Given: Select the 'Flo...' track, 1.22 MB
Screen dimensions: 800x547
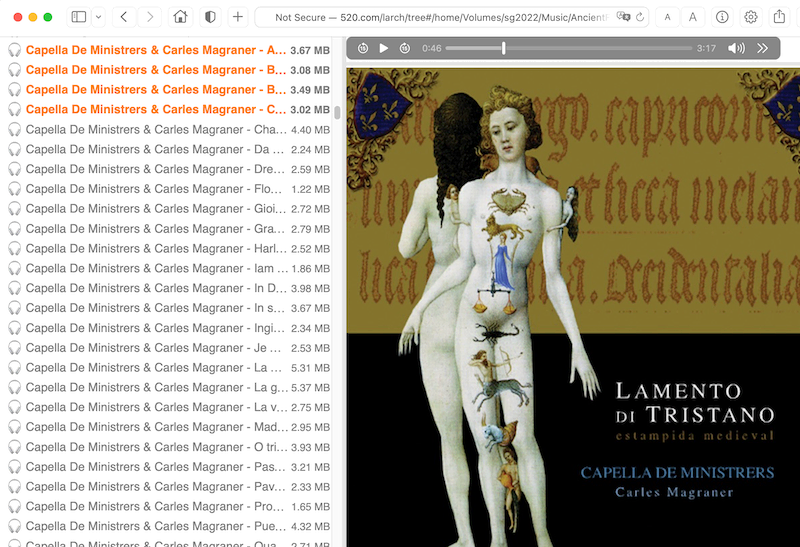Looking at the screenshot, I should pos(169,189).
